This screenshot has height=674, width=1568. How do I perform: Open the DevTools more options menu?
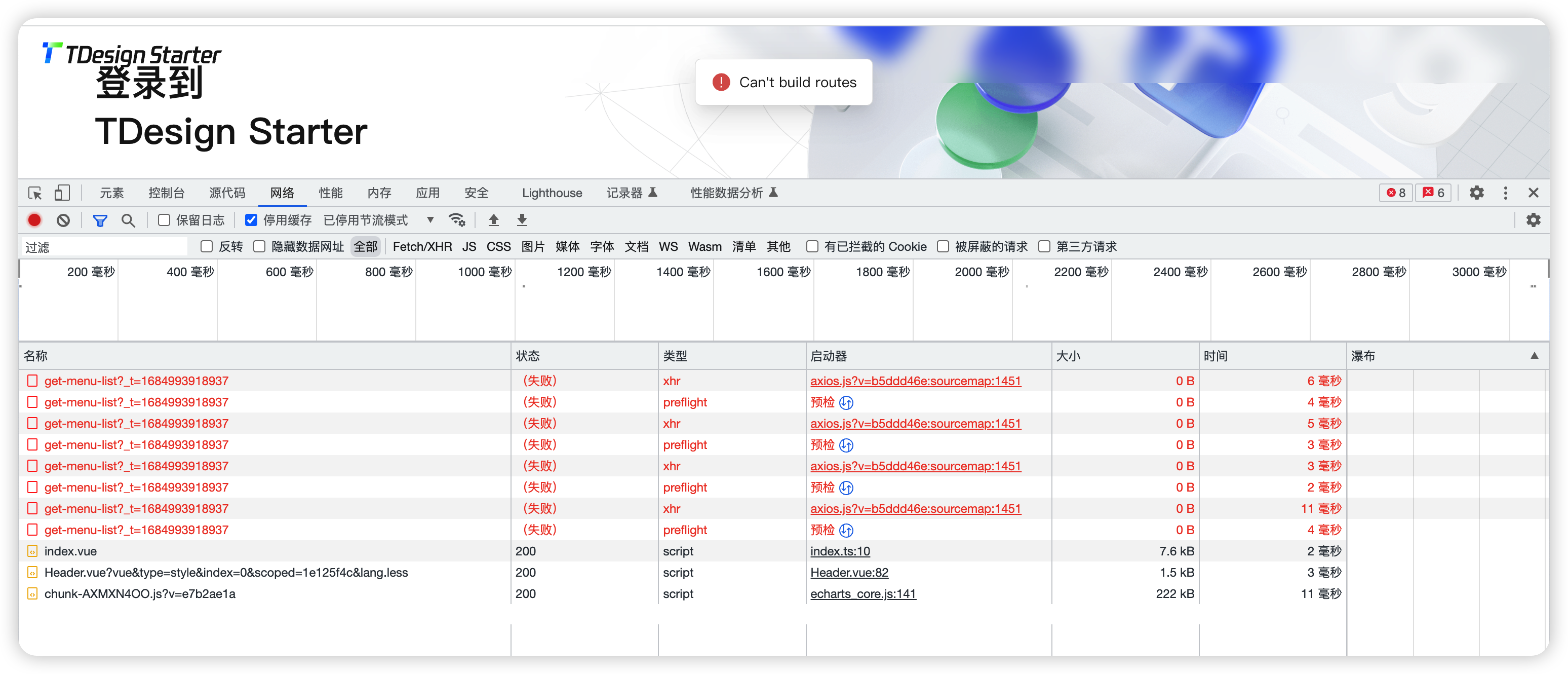pos(1505,193)
